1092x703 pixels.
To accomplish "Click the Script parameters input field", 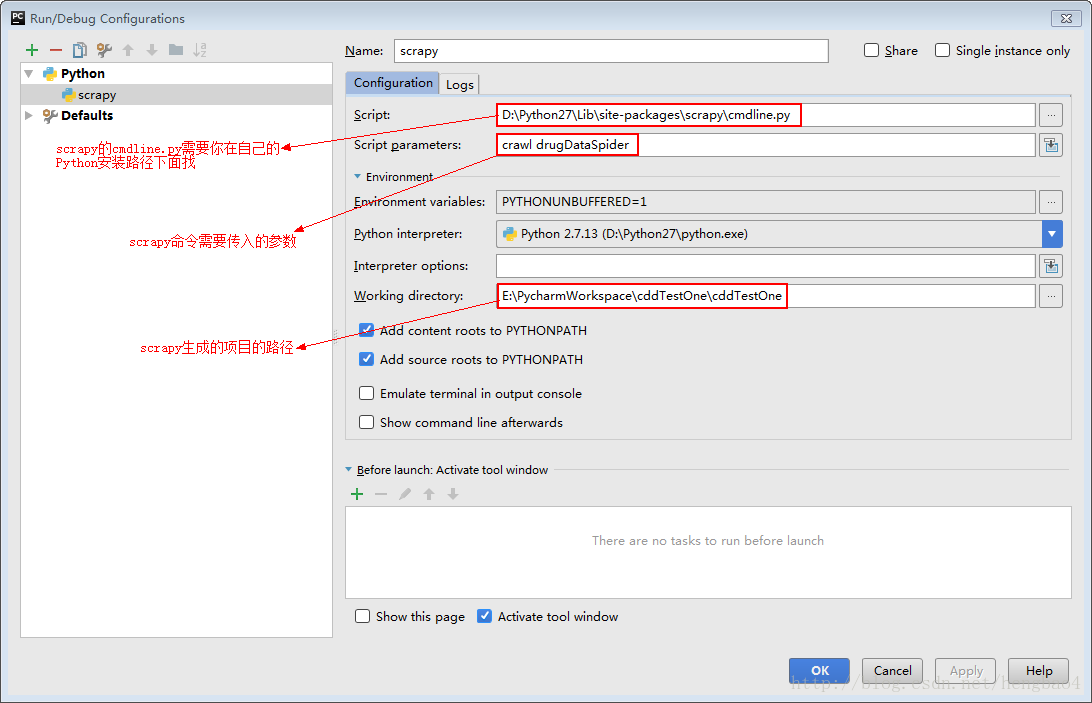I will pyautogui.click(x=765, y=145).
